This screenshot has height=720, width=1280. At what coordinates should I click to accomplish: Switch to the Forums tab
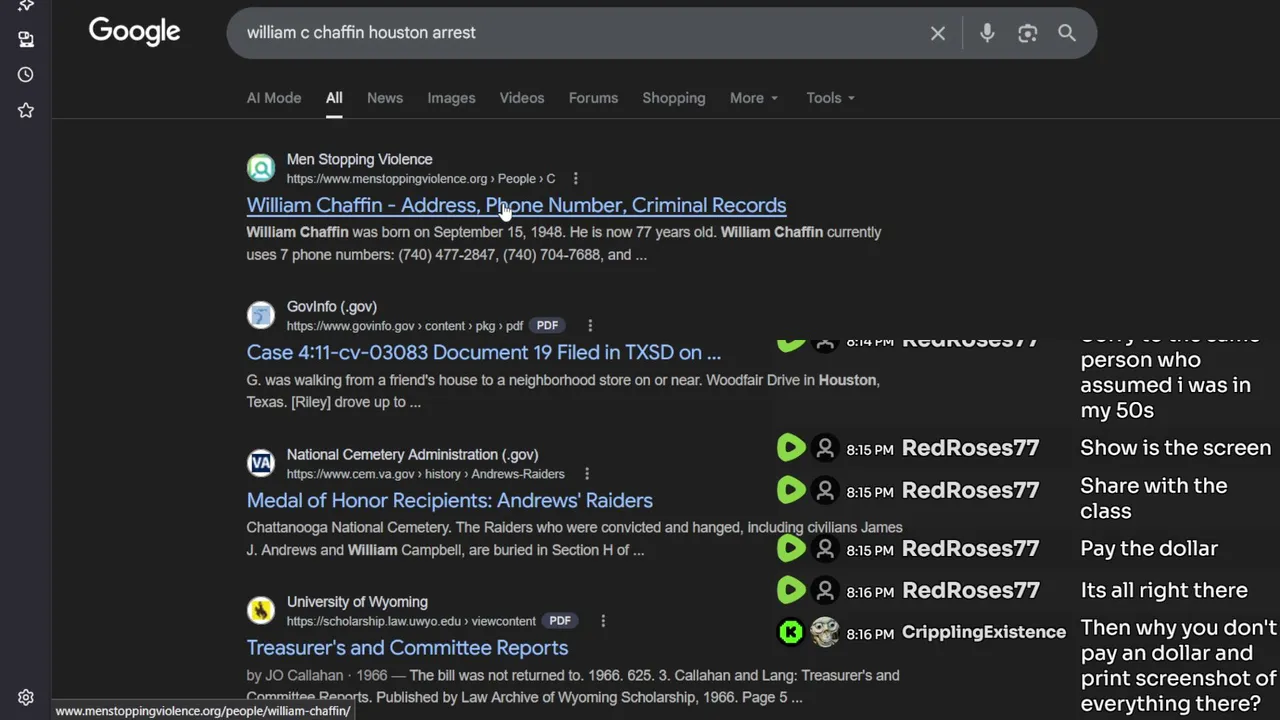coord(593,98)
